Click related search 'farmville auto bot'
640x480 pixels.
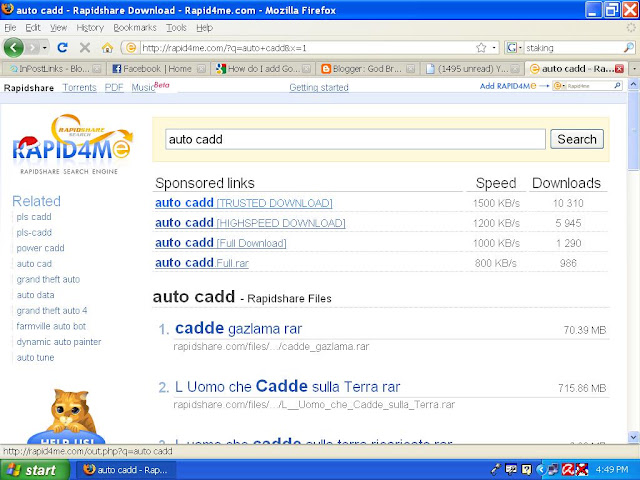51,326
